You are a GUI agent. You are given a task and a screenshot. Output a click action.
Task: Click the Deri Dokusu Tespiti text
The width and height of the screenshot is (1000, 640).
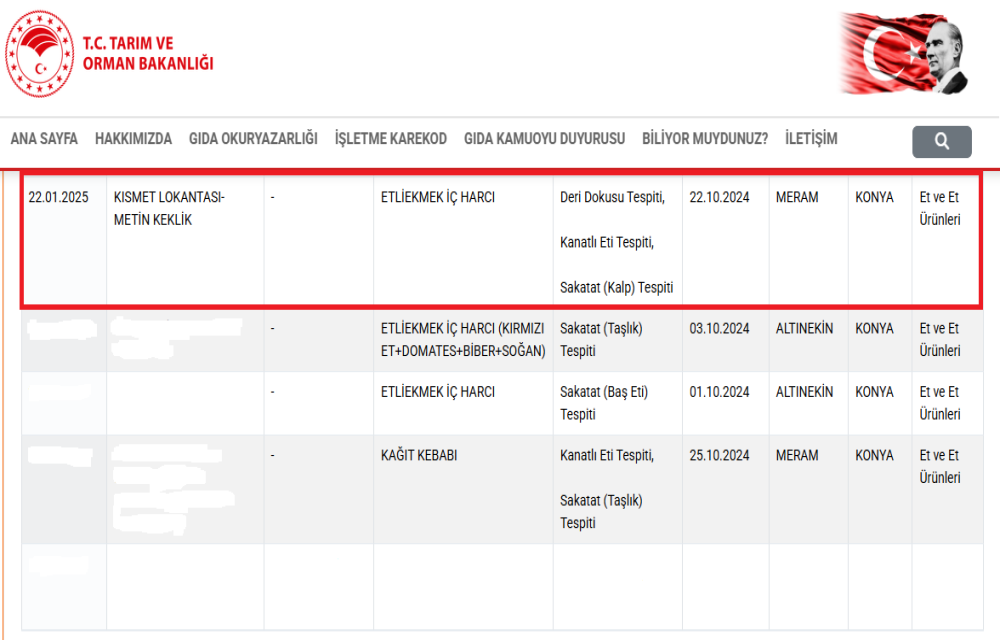coord(612,198)
